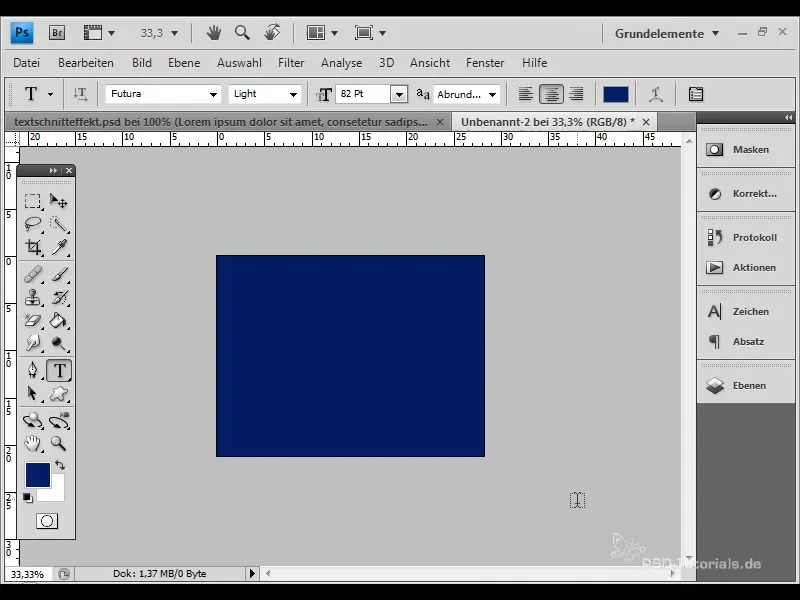800x600 pixels.
Task: Select the Smudge tool
Action: pyautogui.click(x=33, y=343)
